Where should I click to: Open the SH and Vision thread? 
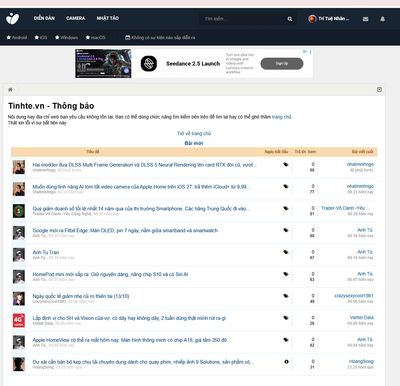click(129, 318)
